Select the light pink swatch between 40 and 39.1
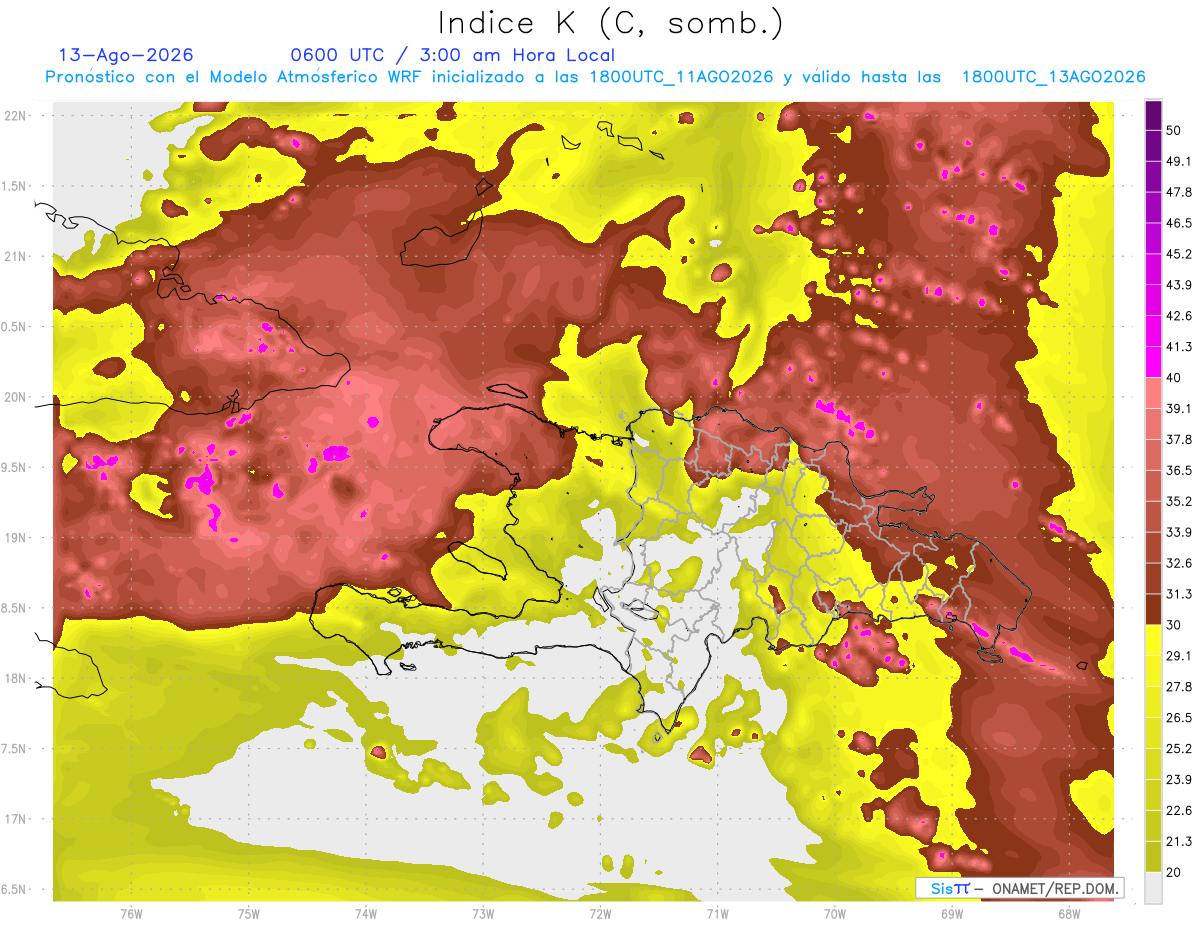1200x927 pixels. (x=1153, y=393)
